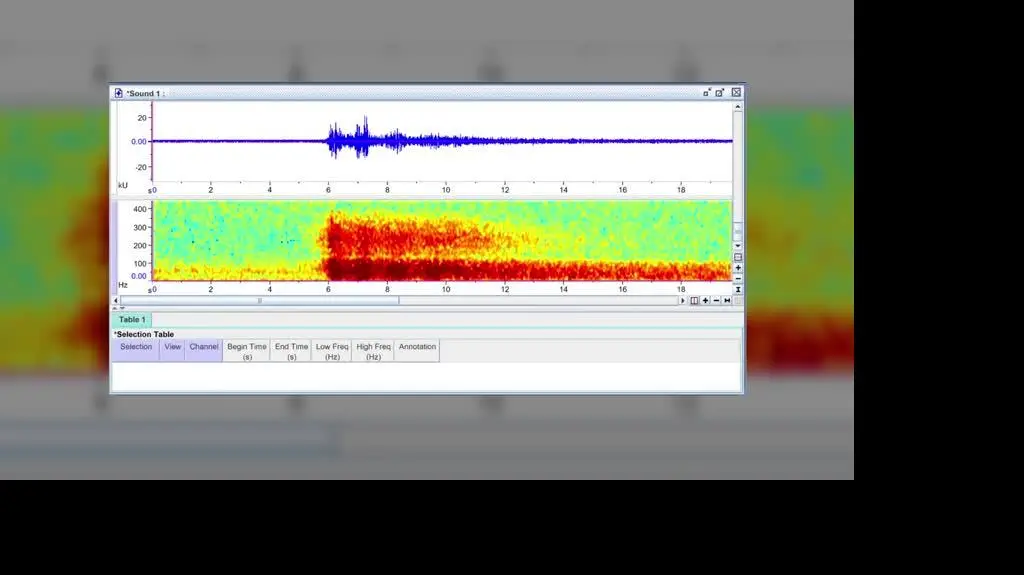Image resolution: width=1024 pixels, height=575 pixels.
Task: Click horizontal zoom-out minus button
Action: 716,300
